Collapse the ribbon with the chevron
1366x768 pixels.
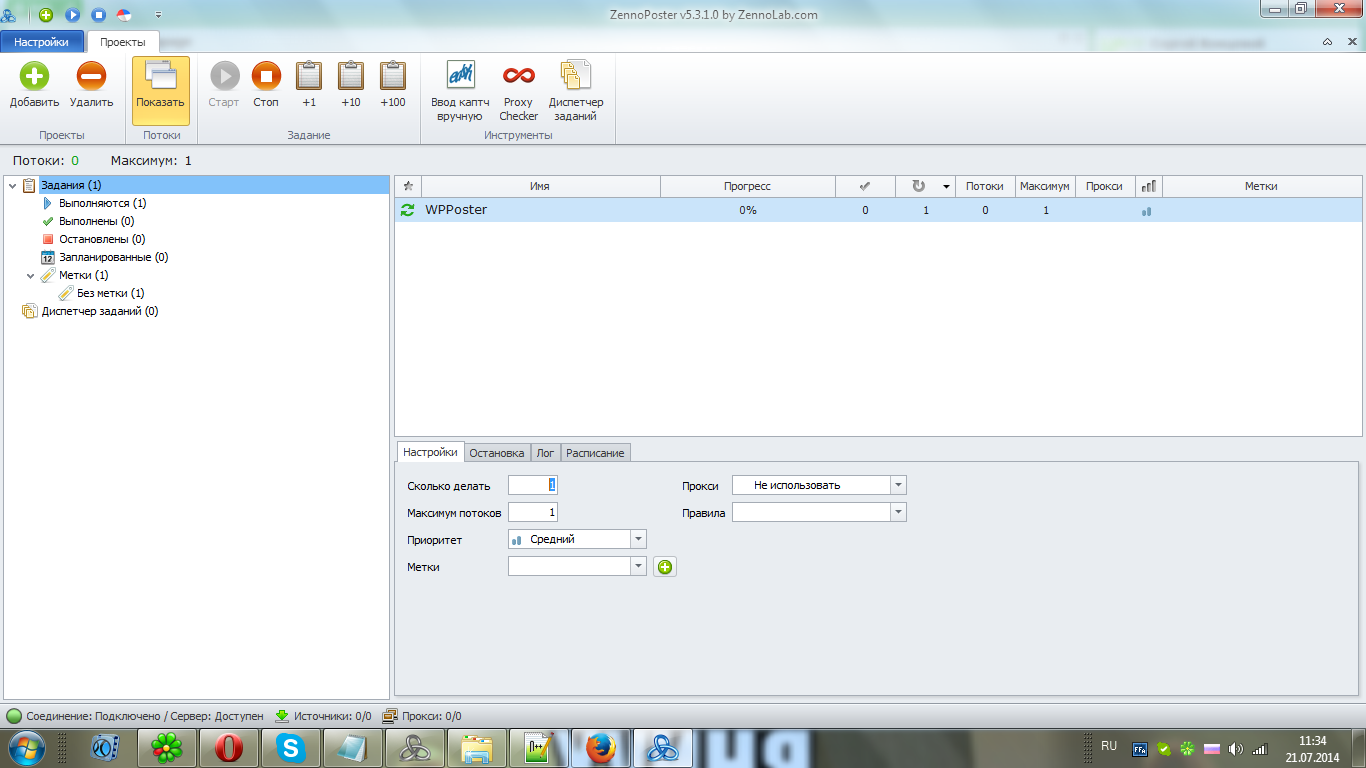tap(1327, 42)
